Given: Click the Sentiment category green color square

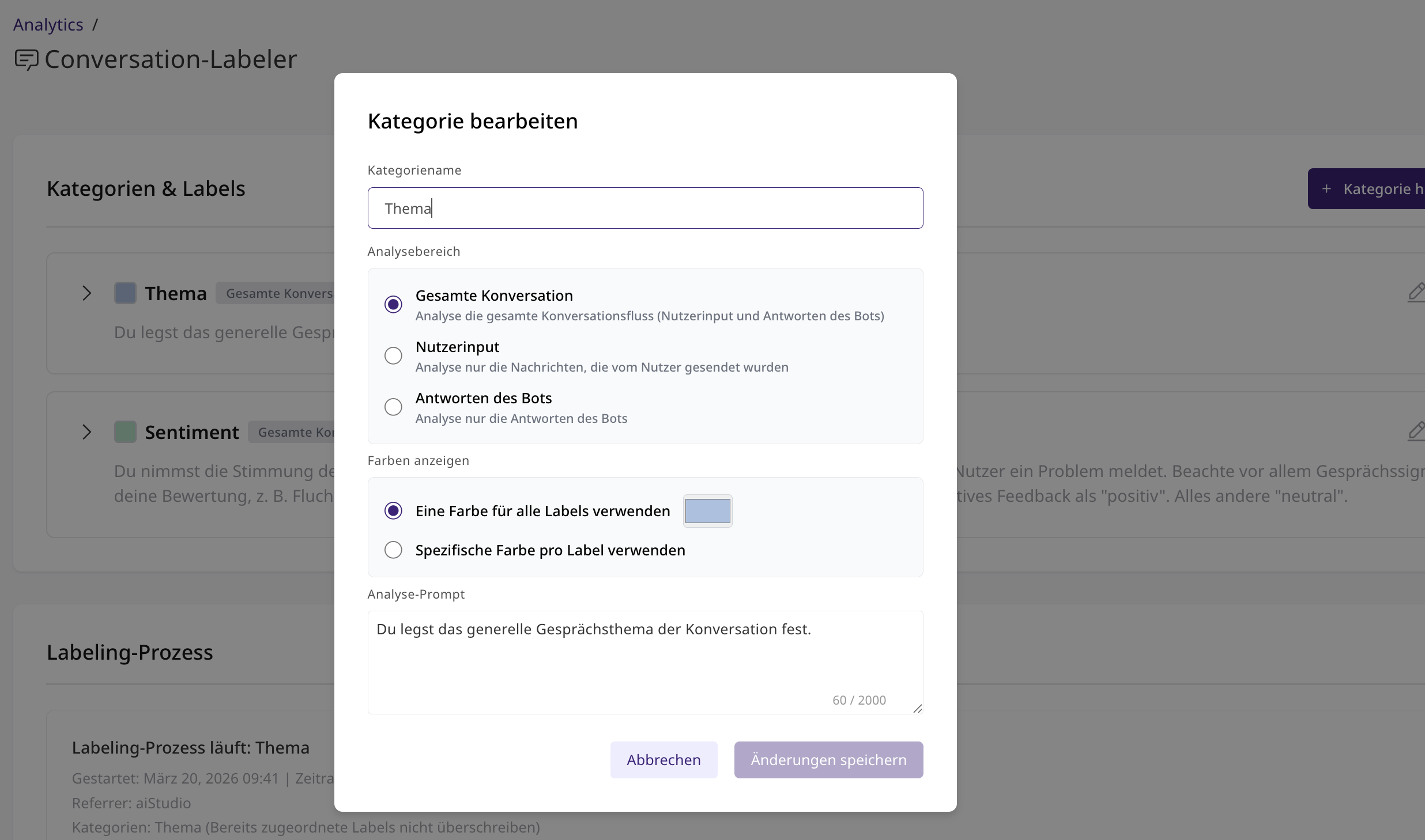Looking at the screenshot, I should tap(125, 432).
